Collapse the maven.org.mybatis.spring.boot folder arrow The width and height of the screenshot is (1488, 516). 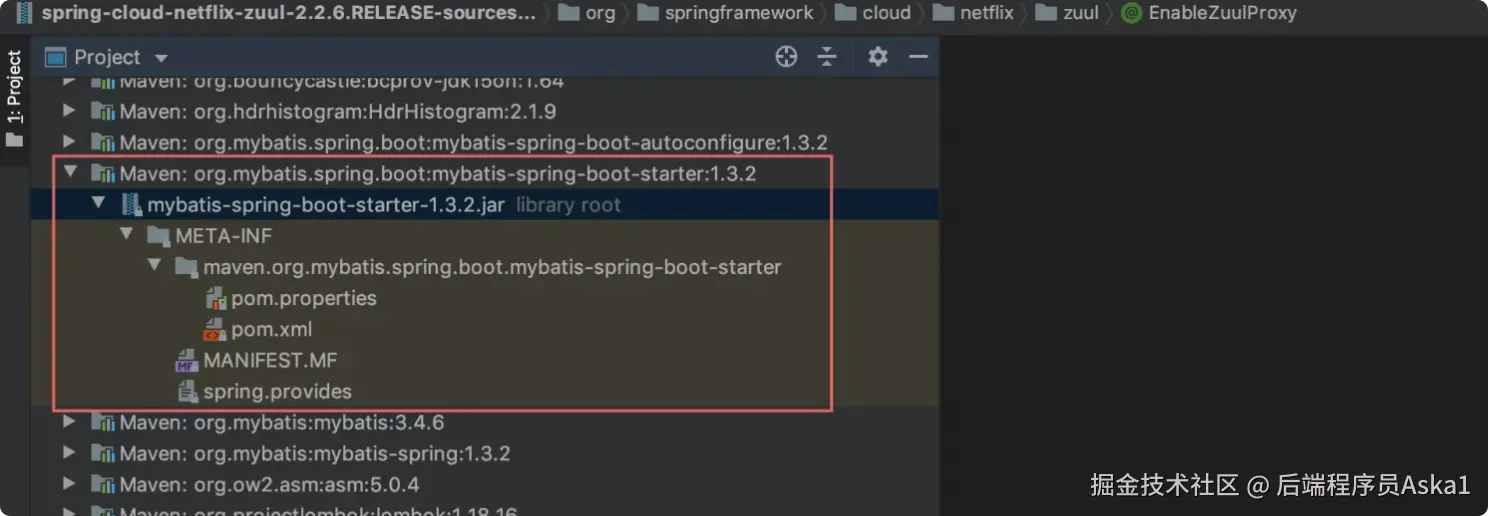pos(154,266)
